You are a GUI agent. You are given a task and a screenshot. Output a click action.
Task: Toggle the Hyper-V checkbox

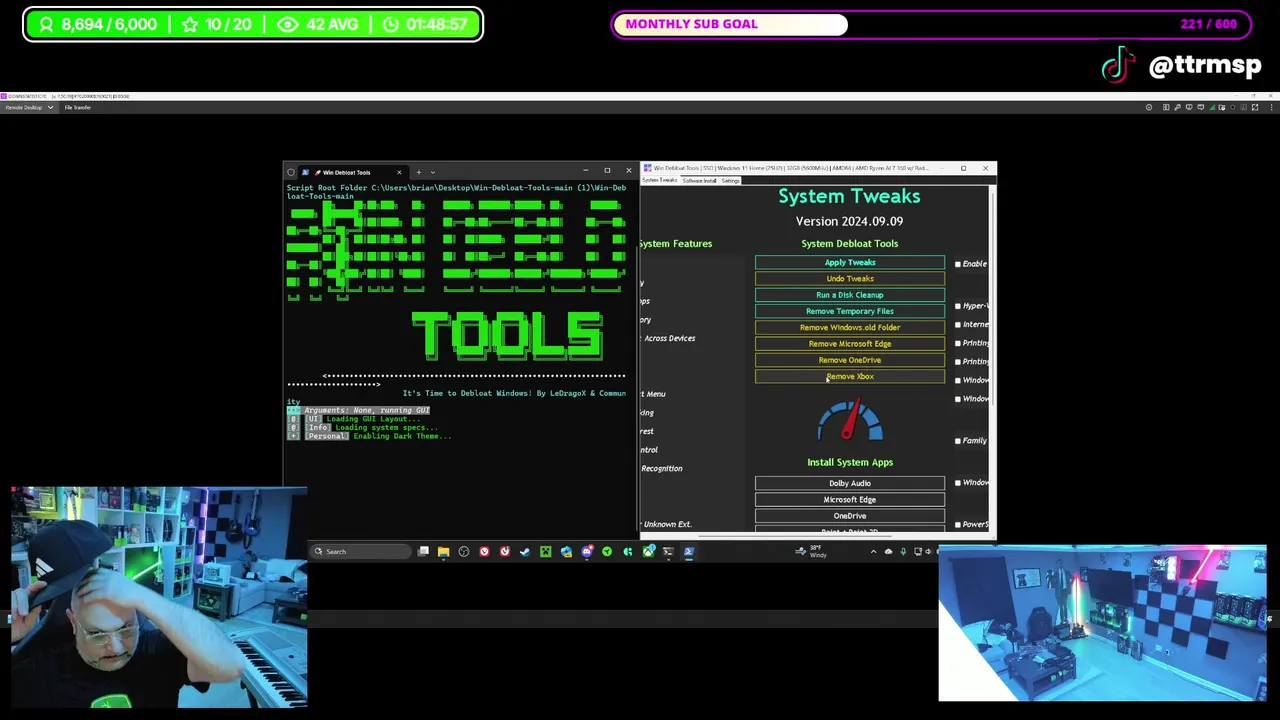click(958, 306)
